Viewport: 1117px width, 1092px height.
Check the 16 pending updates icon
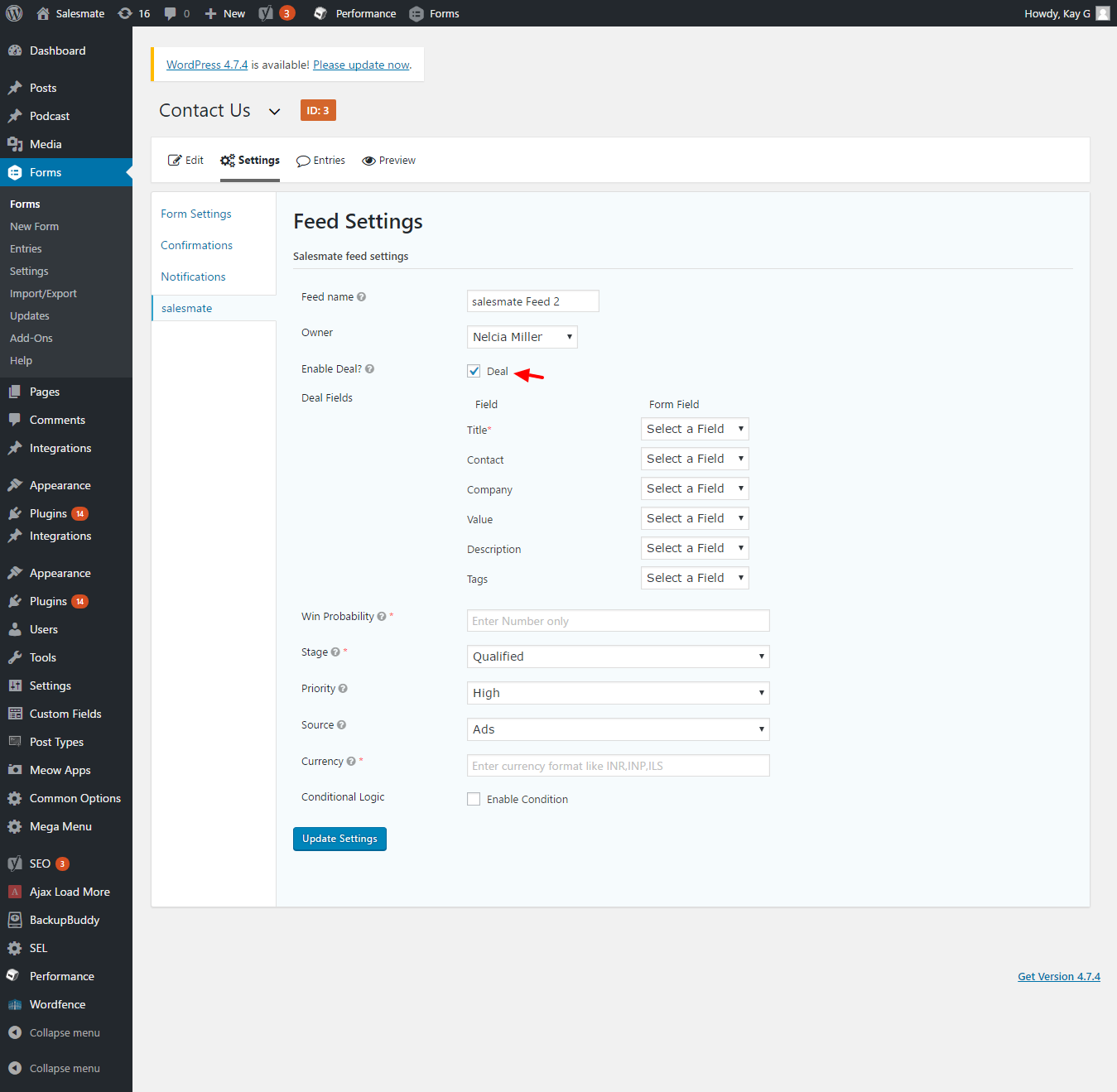[134, 13]
